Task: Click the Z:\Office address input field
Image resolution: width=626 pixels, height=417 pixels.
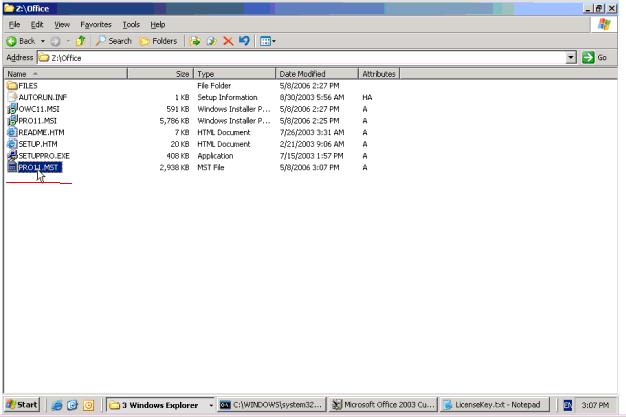Action: [x=300, y=58]
